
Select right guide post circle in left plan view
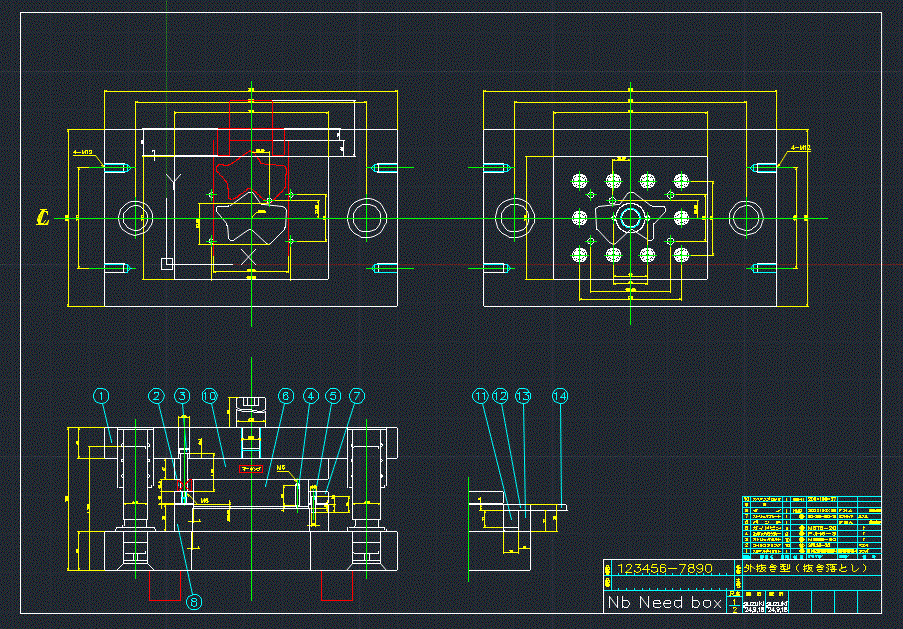pos(367,218)
